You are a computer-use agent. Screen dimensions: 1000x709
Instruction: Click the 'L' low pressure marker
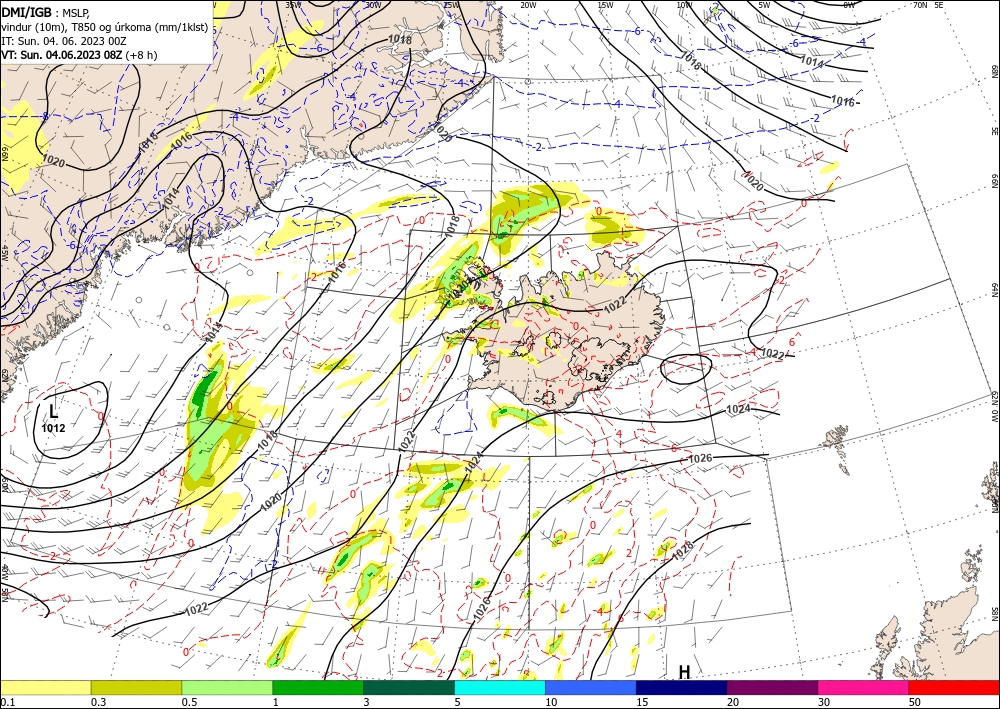coord(54,411)
